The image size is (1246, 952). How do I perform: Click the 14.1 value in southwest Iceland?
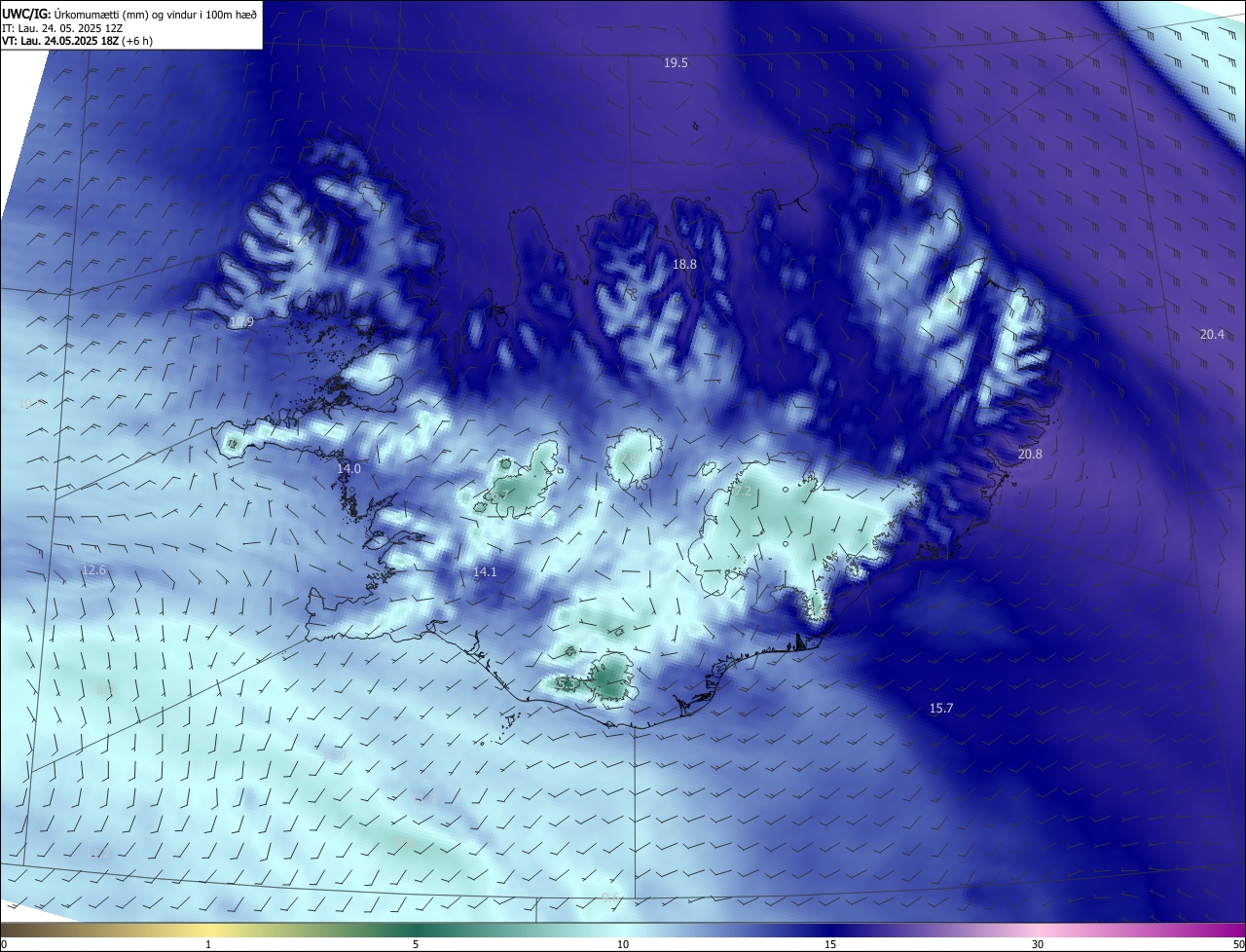tap(485, 571)
